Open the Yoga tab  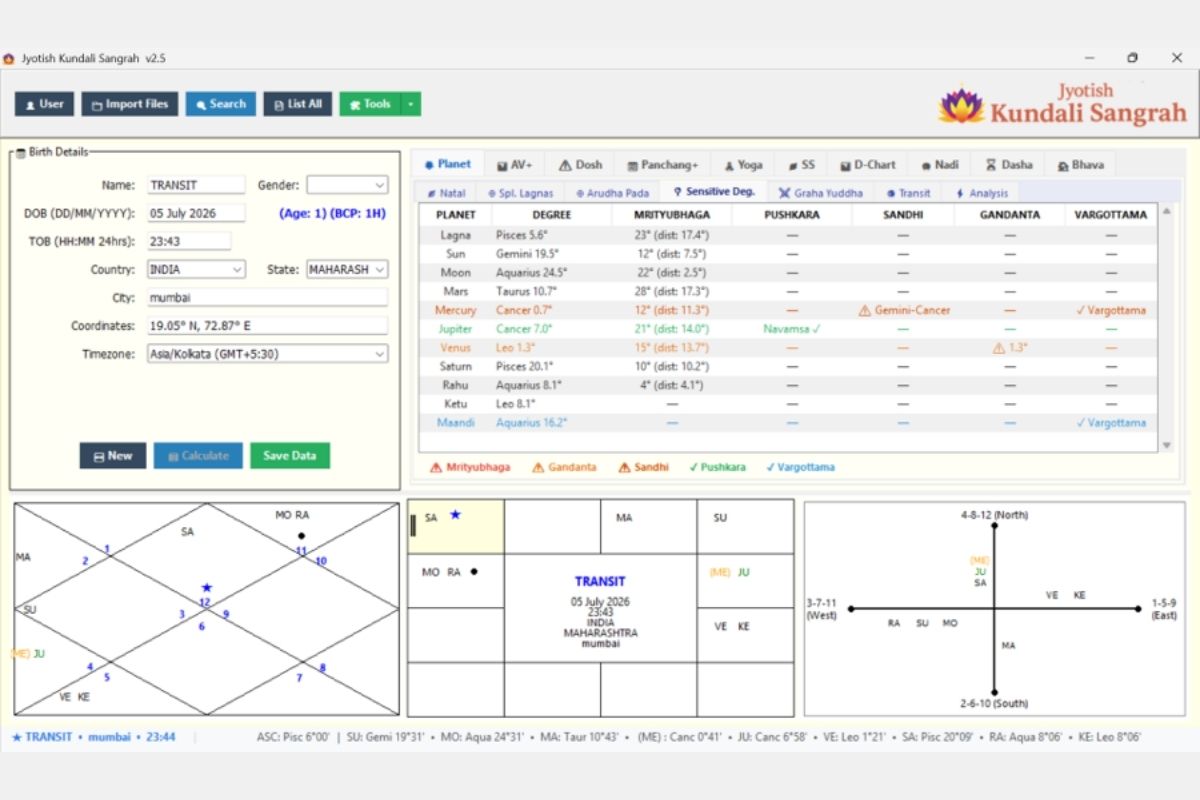743,165
